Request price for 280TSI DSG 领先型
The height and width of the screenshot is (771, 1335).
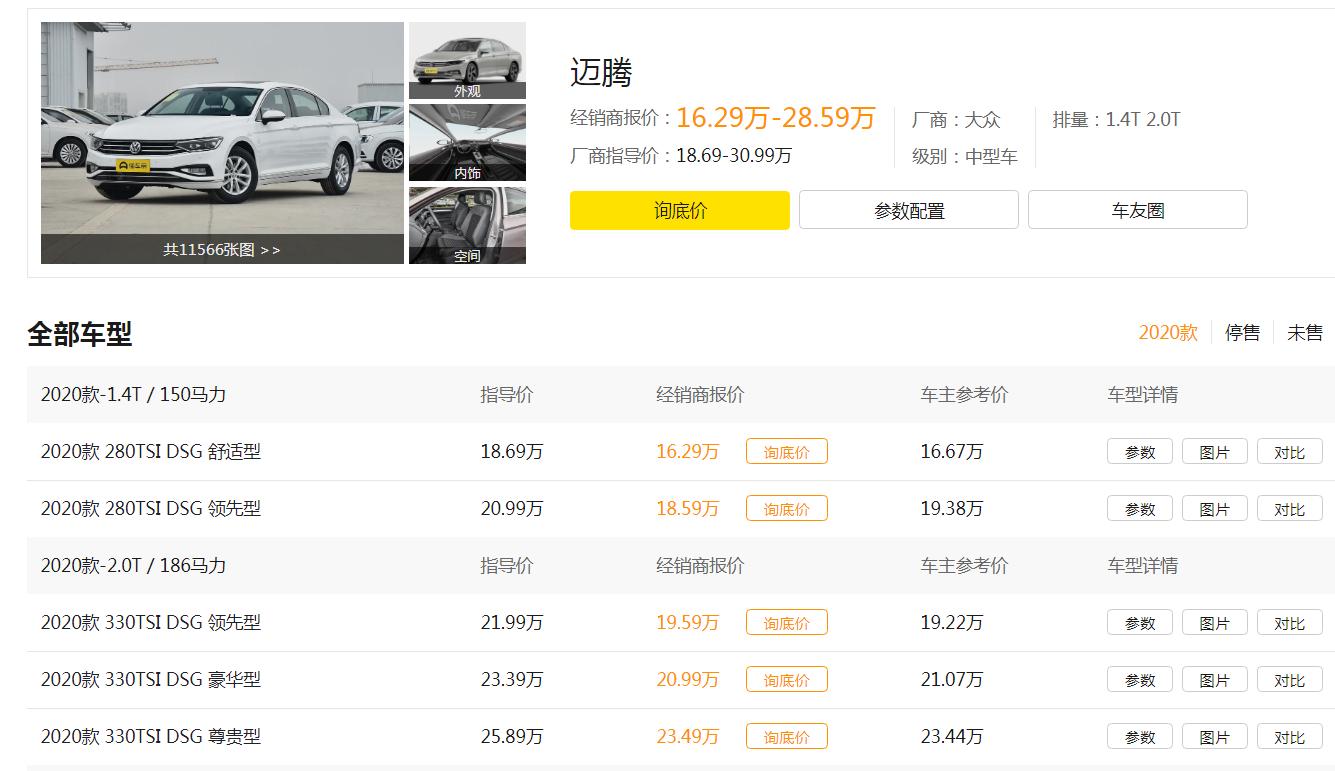pyautogui.click(x=786, y=509)
